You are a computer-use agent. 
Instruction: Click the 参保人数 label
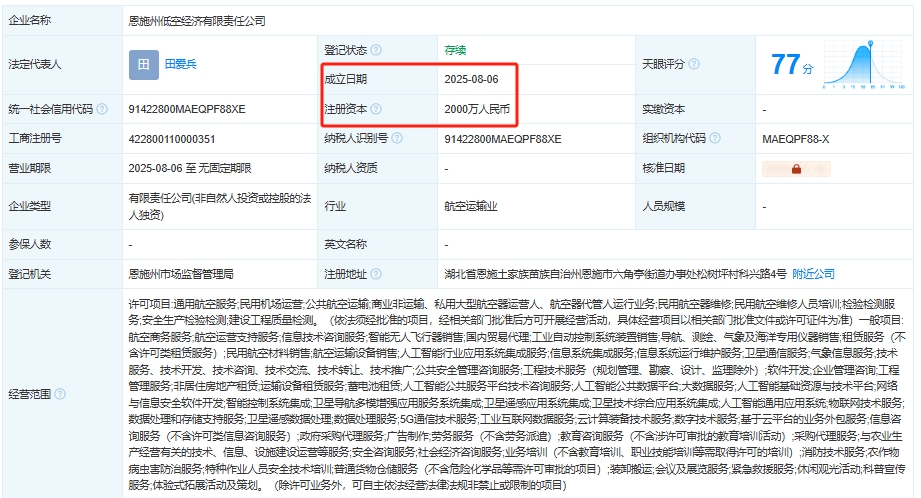tap(29, 244)
